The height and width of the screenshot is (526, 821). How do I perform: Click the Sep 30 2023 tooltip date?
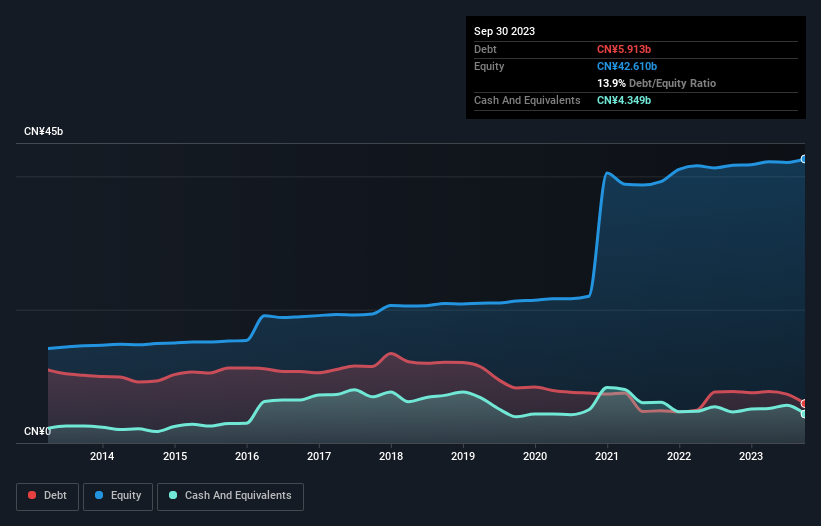tap(504, 31)
